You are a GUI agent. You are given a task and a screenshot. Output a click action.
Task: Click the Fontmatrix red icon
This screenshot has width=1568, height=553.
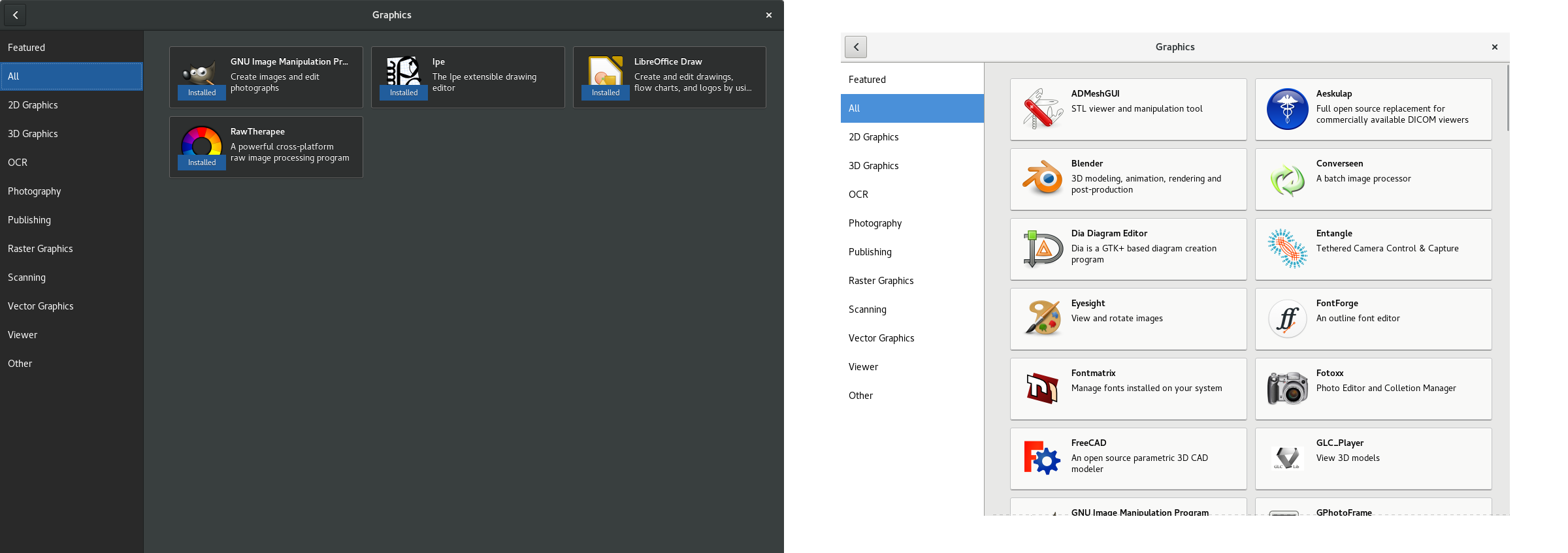[1043, 388]
